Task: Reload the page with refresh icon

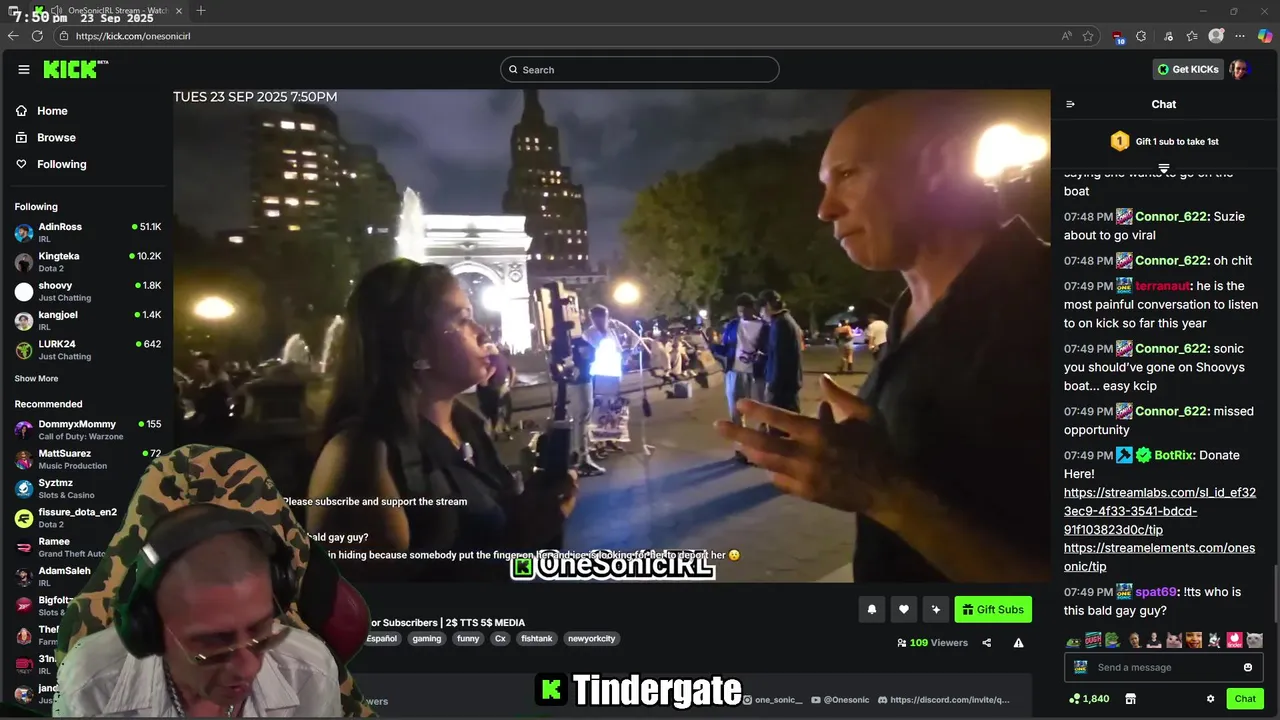Action: [37, 36]
